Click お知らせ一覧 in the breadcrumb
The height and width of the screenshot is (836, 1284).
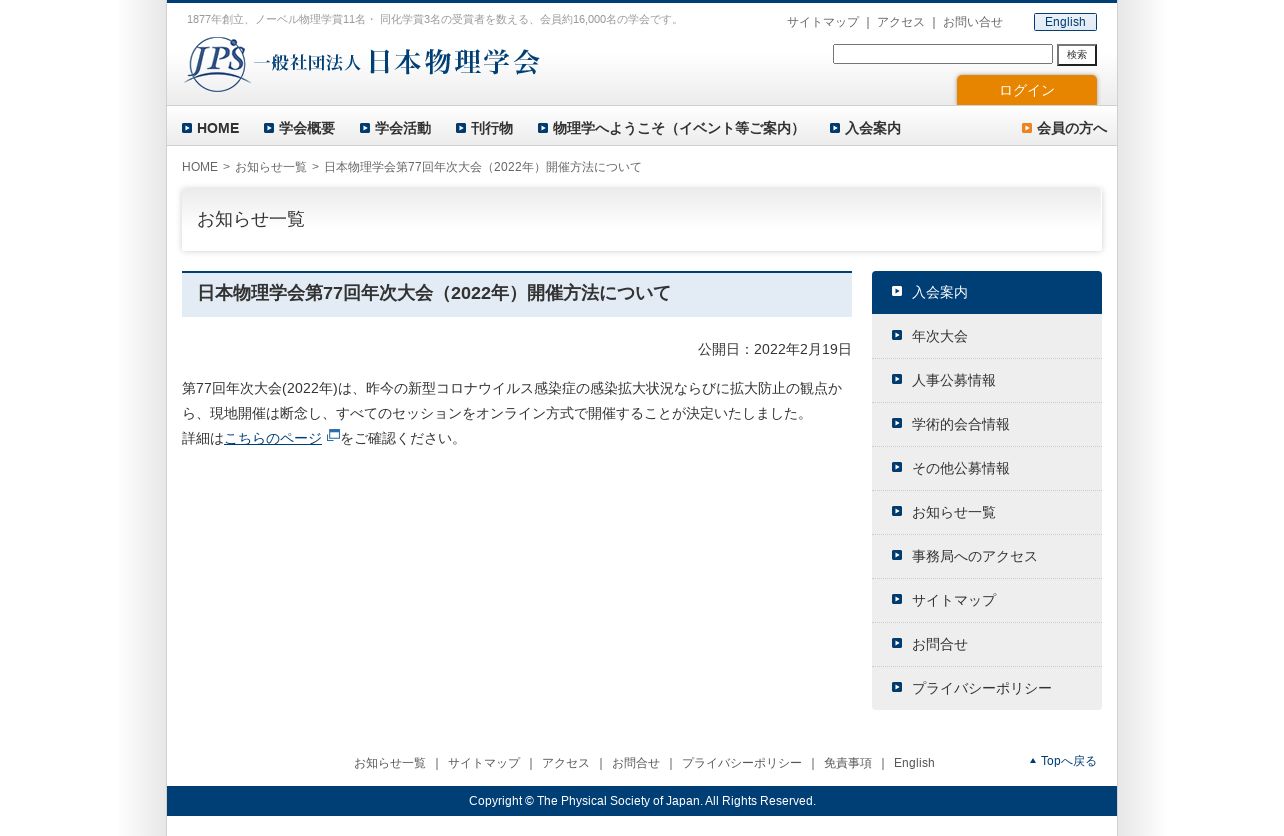point(271,167)
